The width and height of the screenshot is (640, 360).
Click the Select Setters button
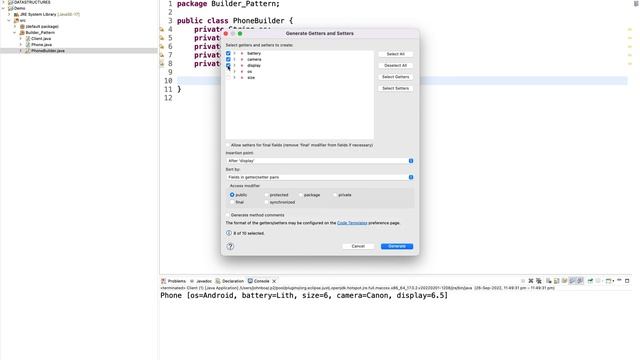(x=396, y=88)
